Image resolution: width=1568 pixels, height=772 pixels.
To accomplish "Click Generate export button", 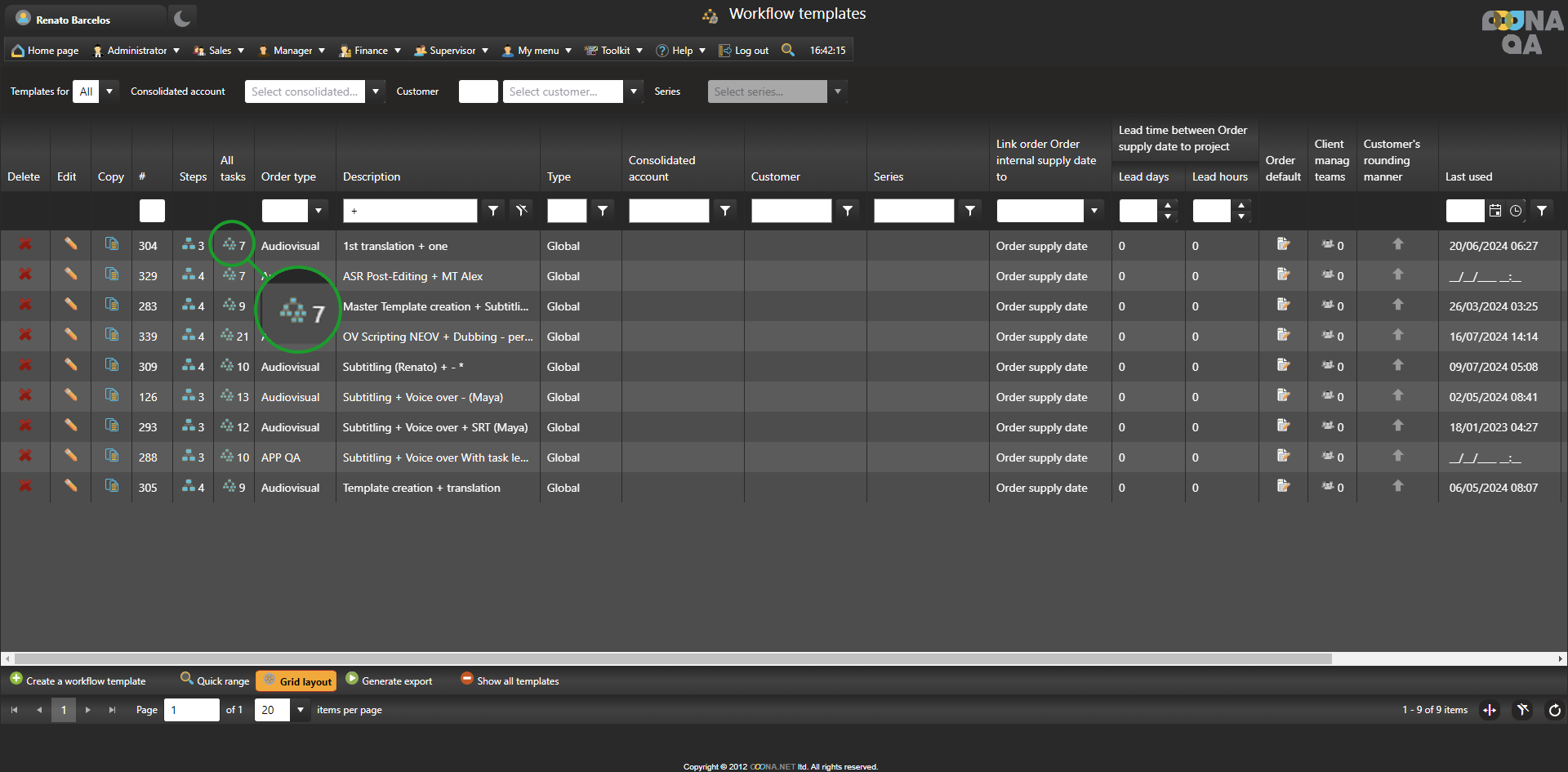I will pyautogui.click(x=389, y=681).
